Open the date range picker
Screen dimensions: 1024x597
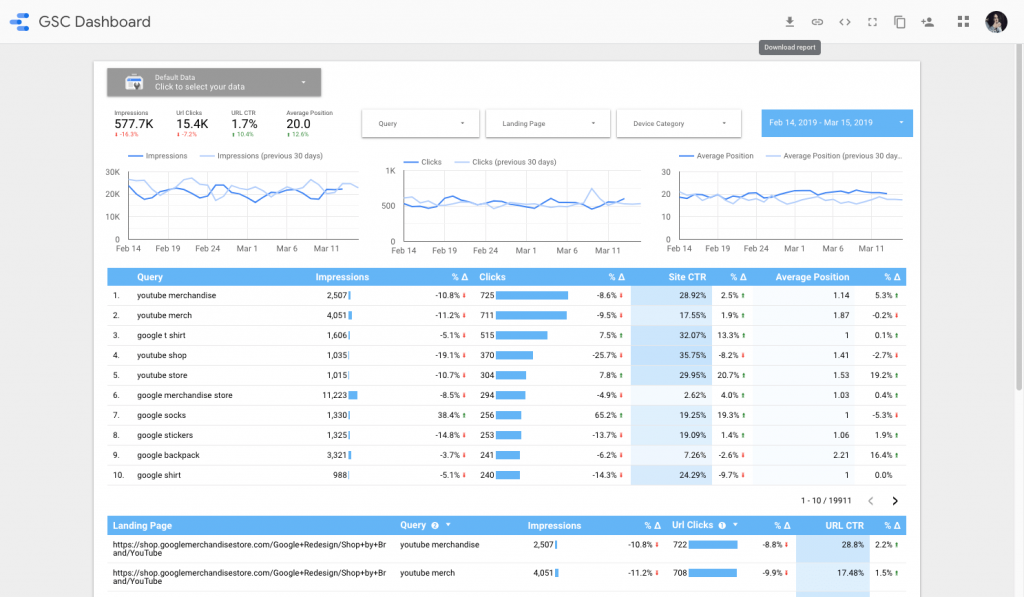tap(837, 123)
